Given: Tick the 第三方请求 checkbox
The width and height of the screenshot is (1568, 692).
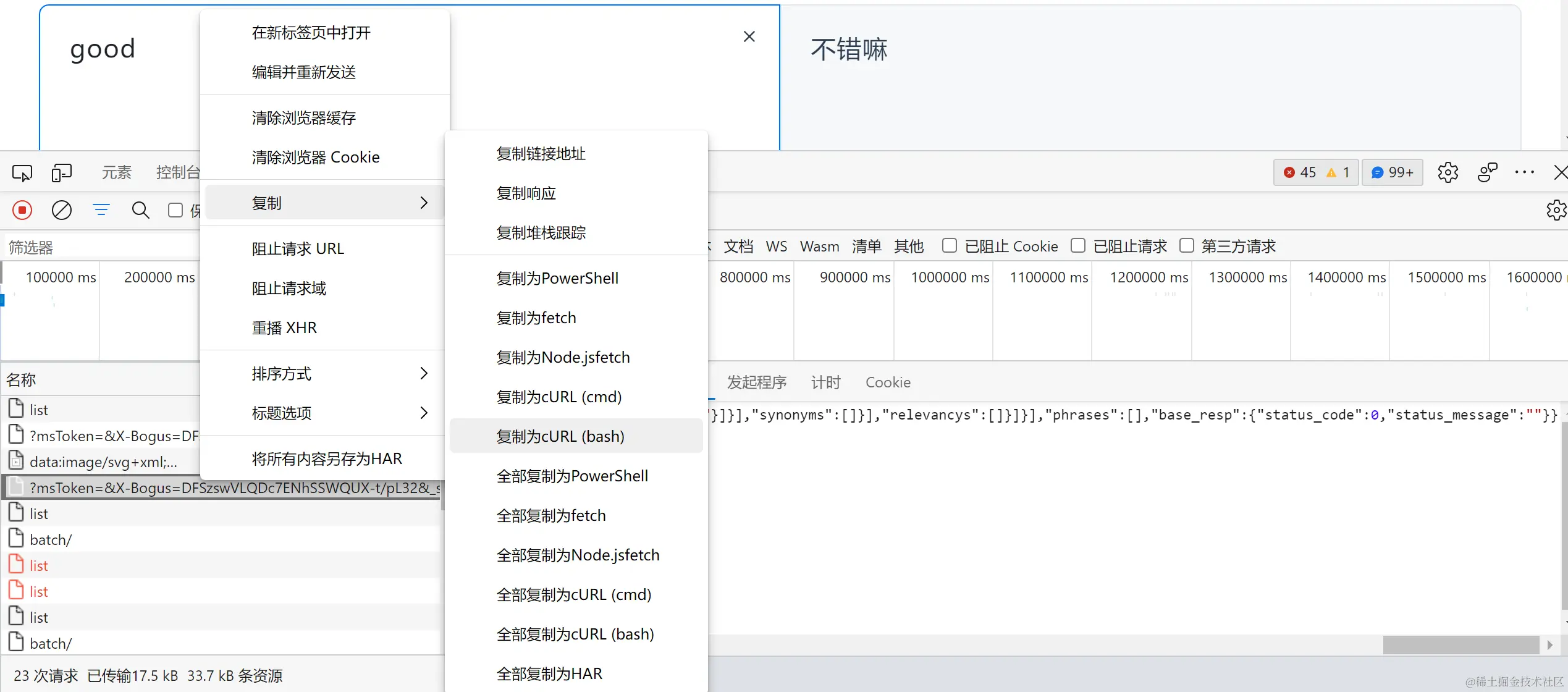Looking at the screenshot, I should point(1186,246).
